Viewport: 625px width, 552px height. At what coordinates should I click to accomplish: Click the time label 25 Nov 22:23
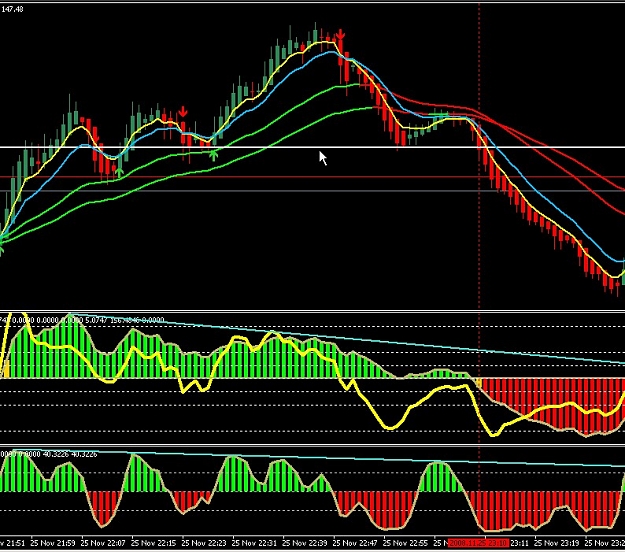coord(204,543)
